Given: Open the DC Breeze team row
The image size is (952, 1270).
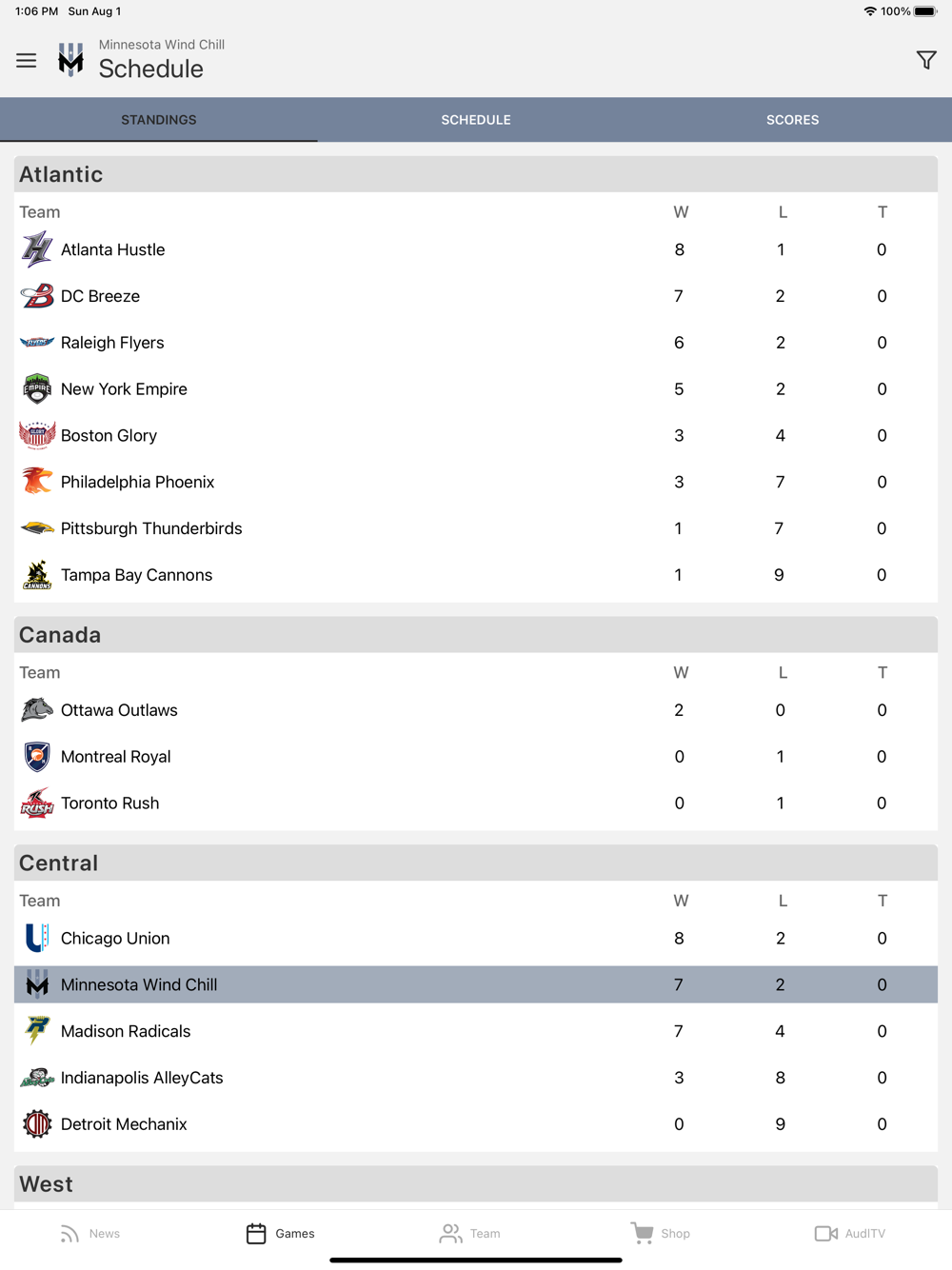Looking at the screenshot, I should point(476,296).
